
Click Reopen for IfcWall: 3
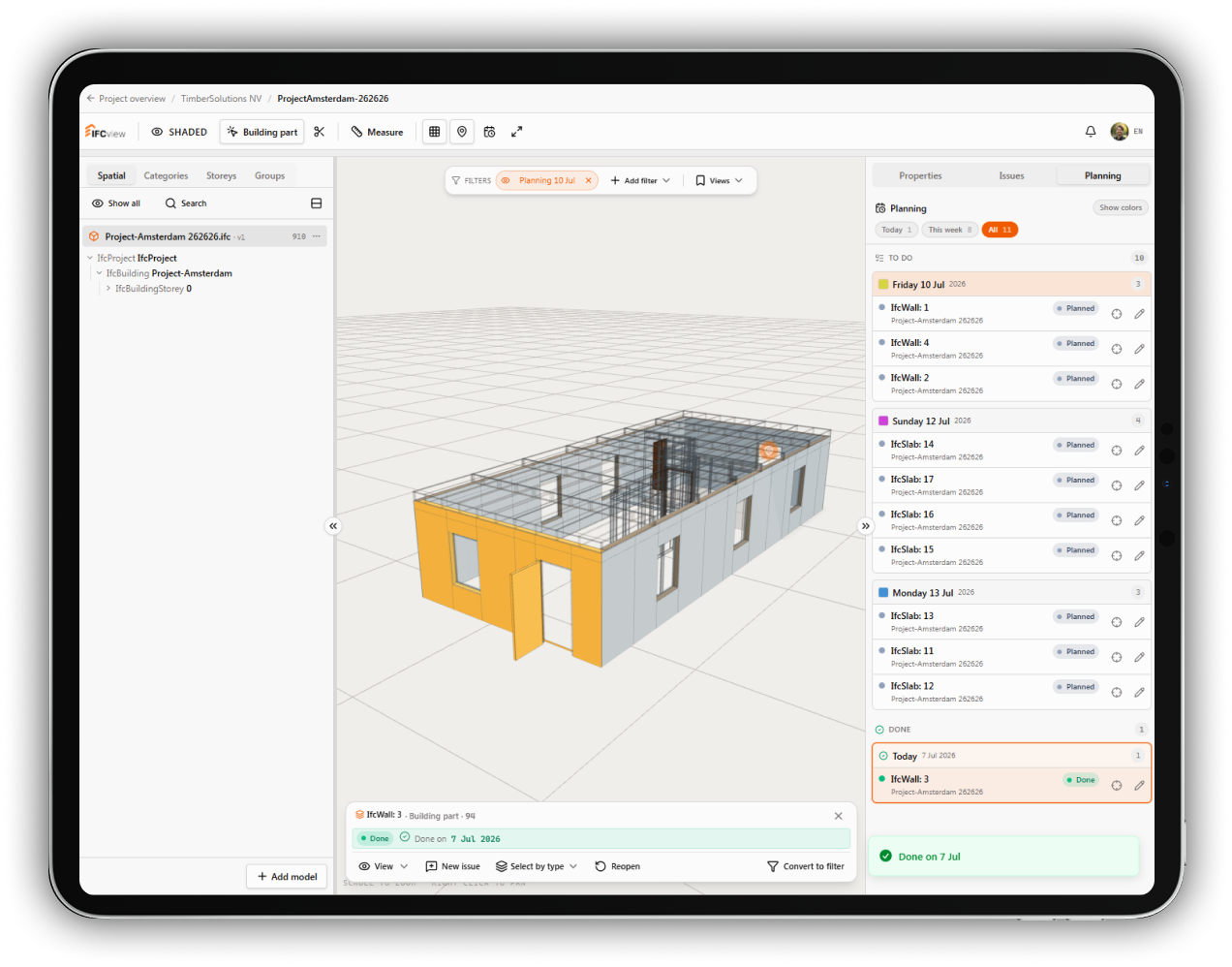pos(617,866)
